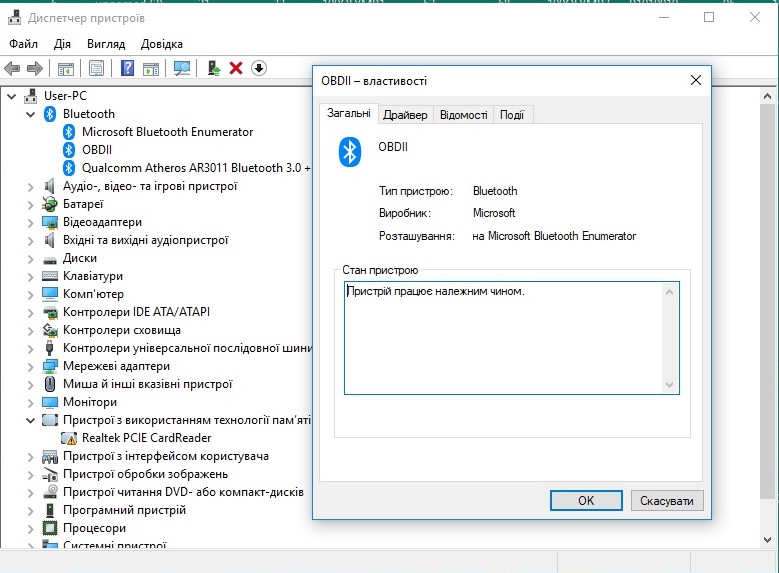Select the Загальні tab
779x573 pixels.
349,113
